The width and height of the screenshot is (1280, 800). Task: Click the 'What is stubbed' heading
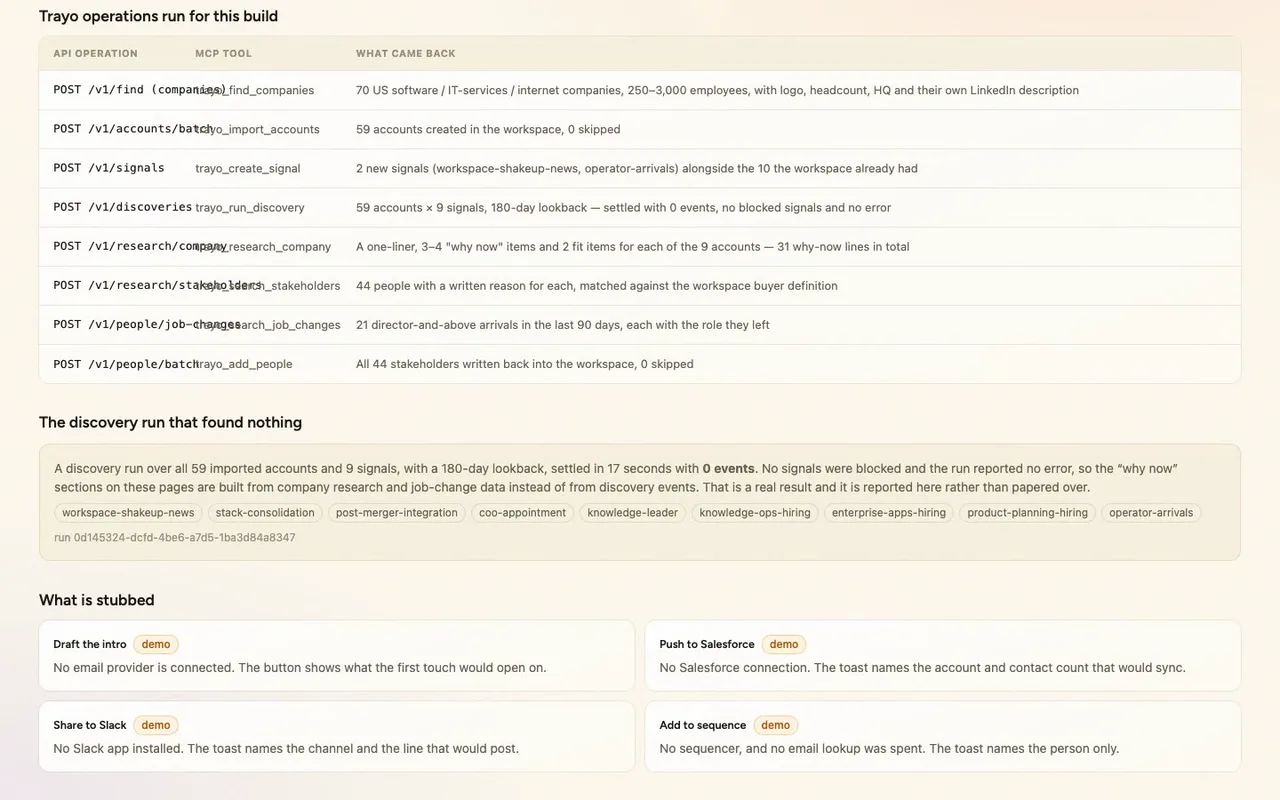[97, 600]
